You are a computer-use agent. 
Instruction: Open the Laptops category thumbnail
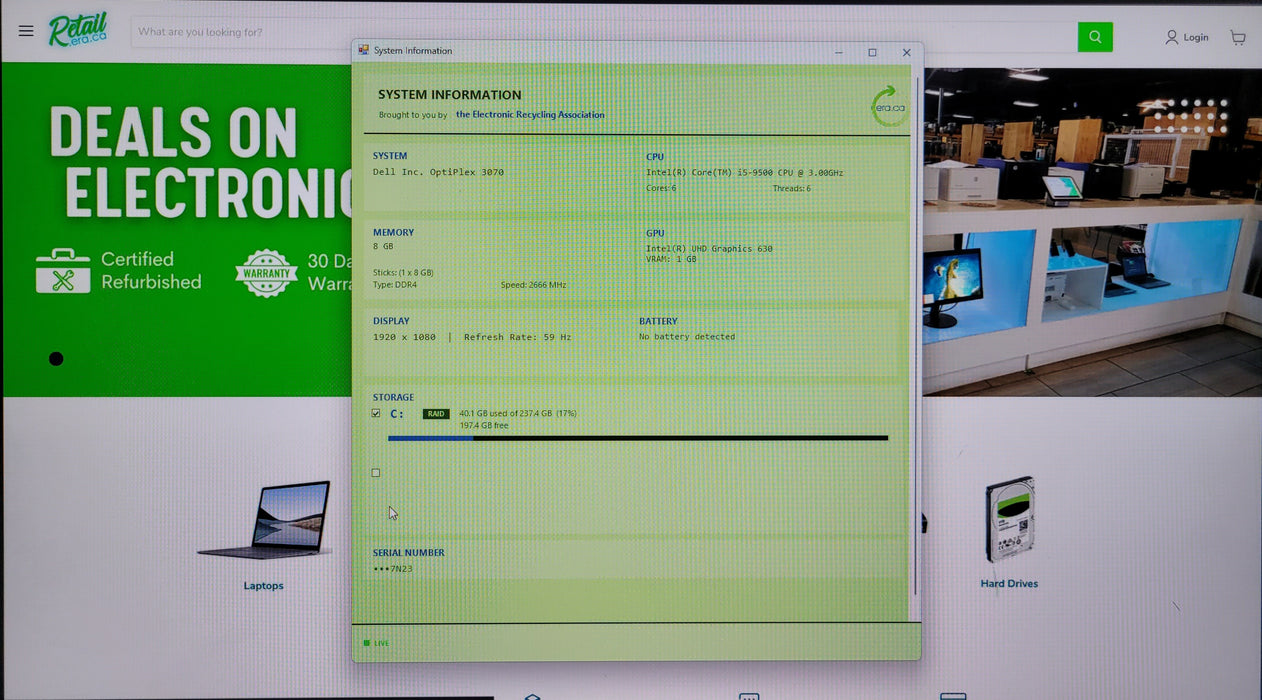(264, 520)
